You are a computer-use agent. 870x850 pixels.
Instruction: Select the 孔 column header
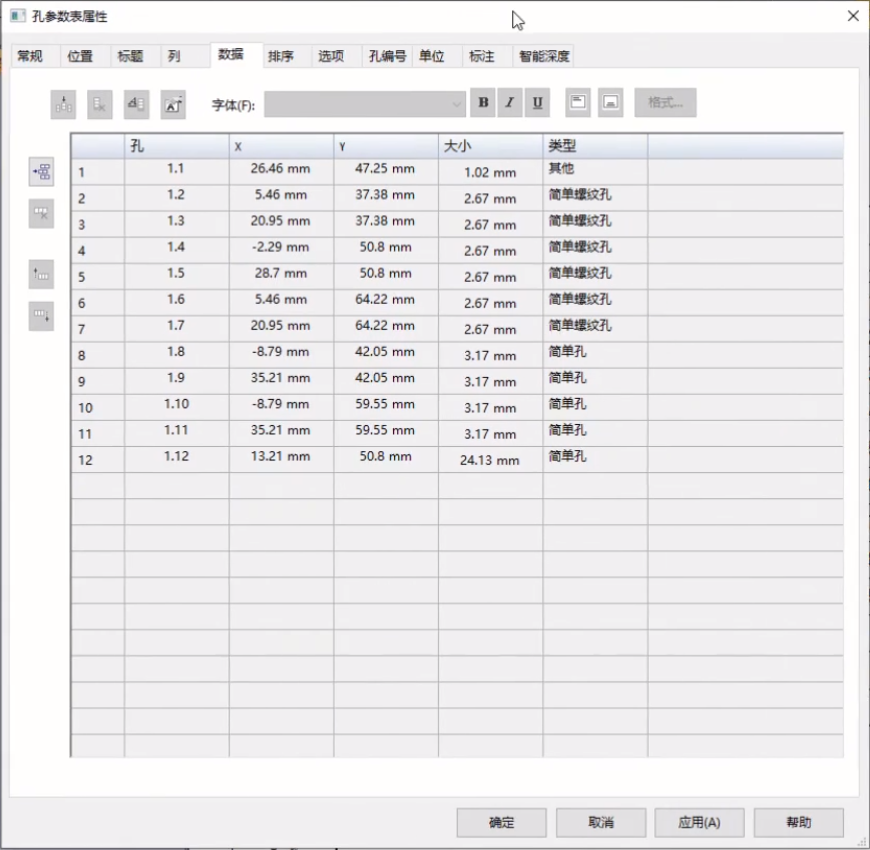coord(176,146)
